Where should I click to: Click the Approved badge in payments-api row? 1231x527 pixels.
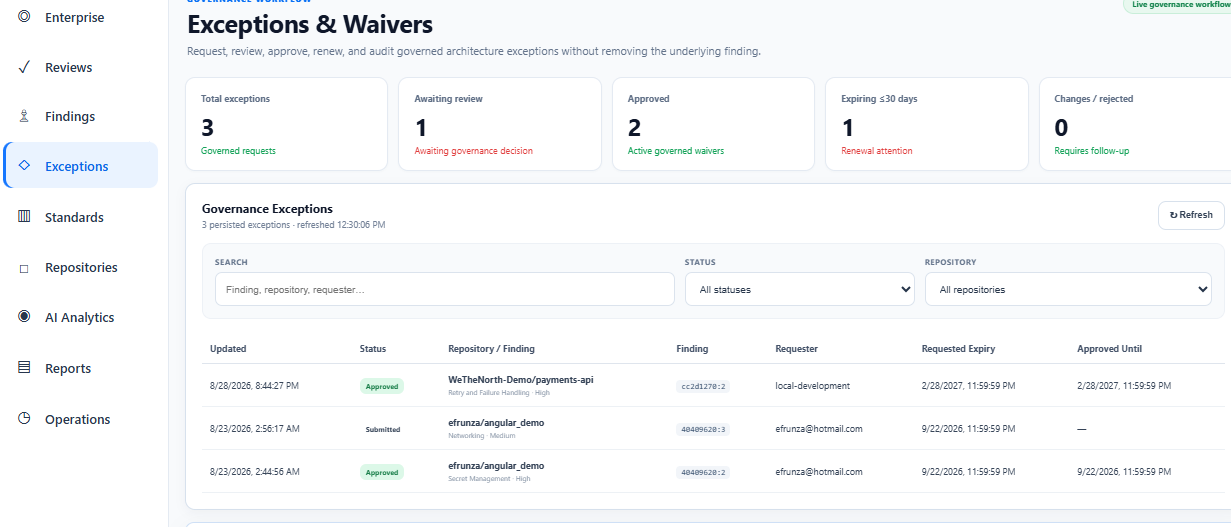click(x=382, y=386)
